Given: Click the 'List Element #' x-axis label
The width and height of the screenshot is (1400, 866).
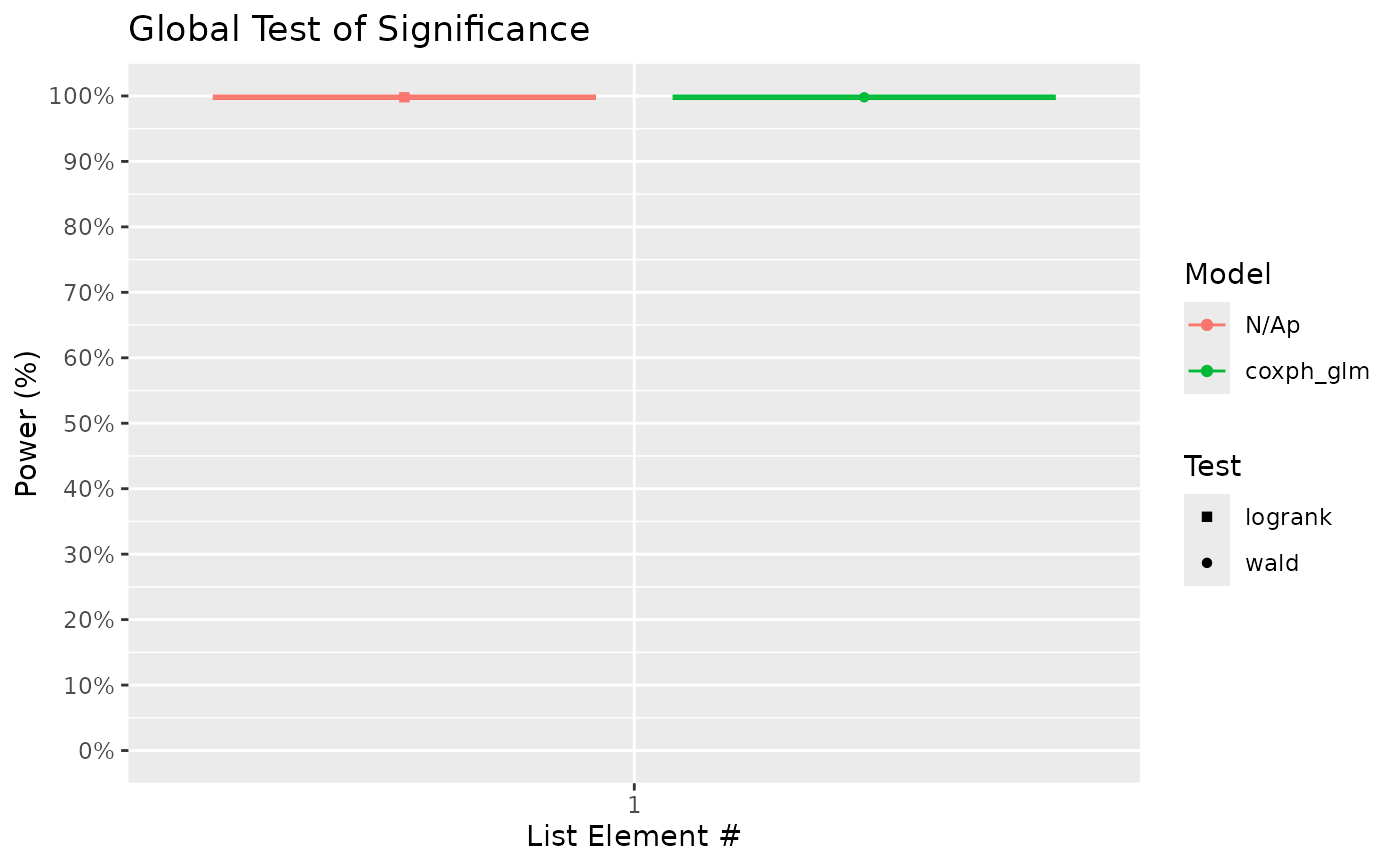Looking at the screenshot, I should [x=634, y=836].
